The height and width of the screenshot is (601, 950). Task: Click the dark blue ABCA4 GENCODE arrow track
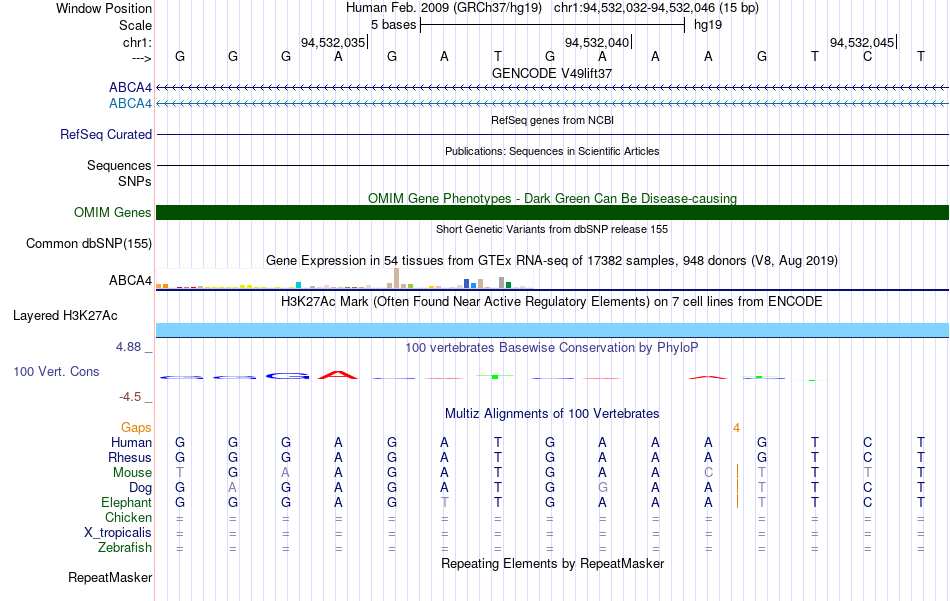[552, 88]
